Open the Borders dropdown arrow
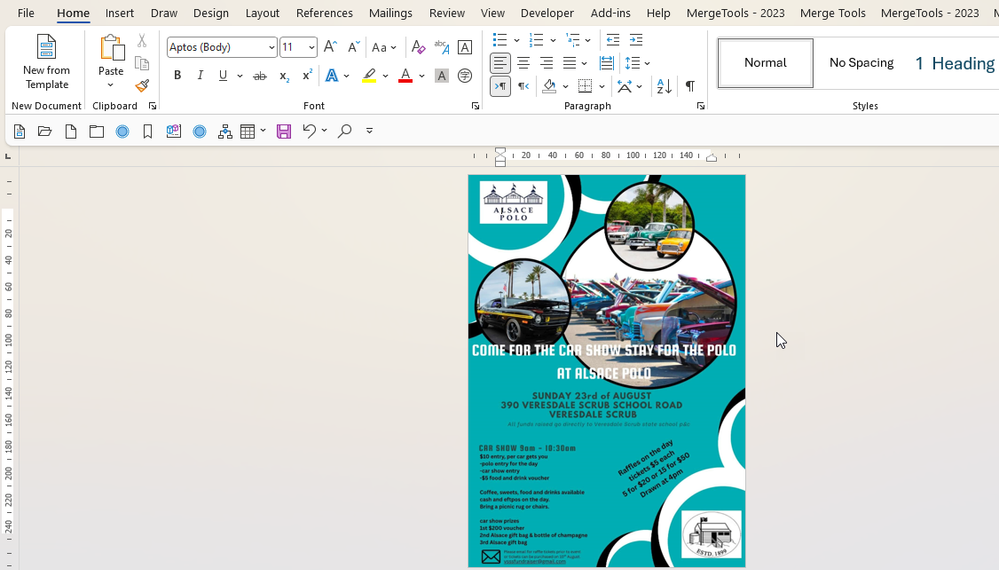This screenshot has height=570, width=999. tap(601, 86)
